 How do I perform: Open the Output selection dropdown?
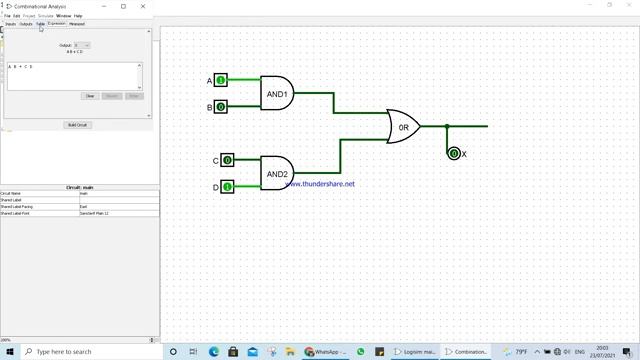(82, 45)
